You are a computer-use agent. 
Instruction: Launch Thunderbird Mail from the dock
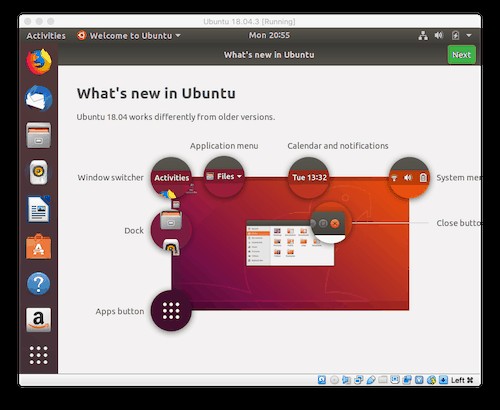coord(39,98)
